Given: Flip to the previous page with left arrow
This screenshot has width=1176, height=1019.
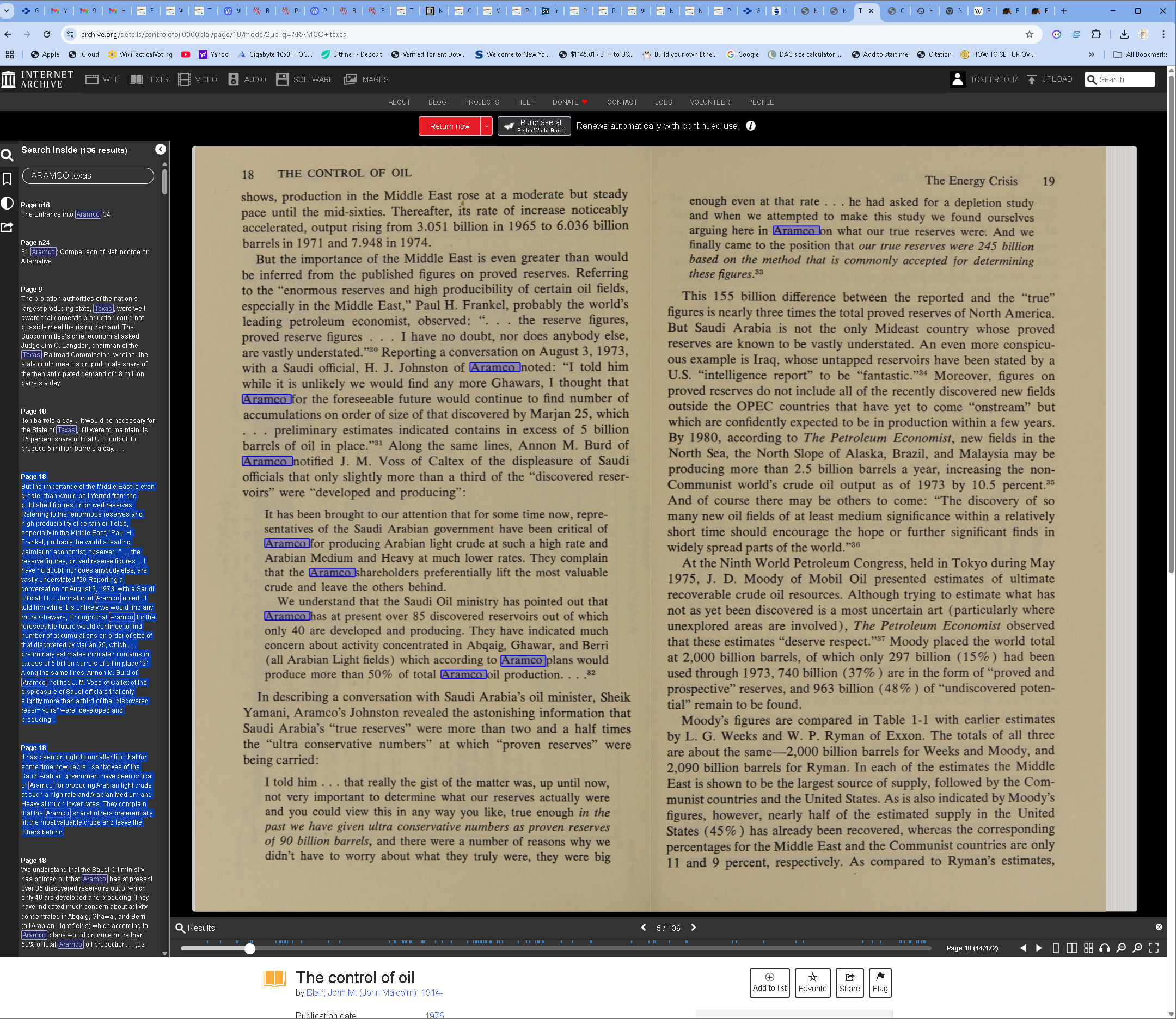Looking at the screenshot, I should 1023,948.
